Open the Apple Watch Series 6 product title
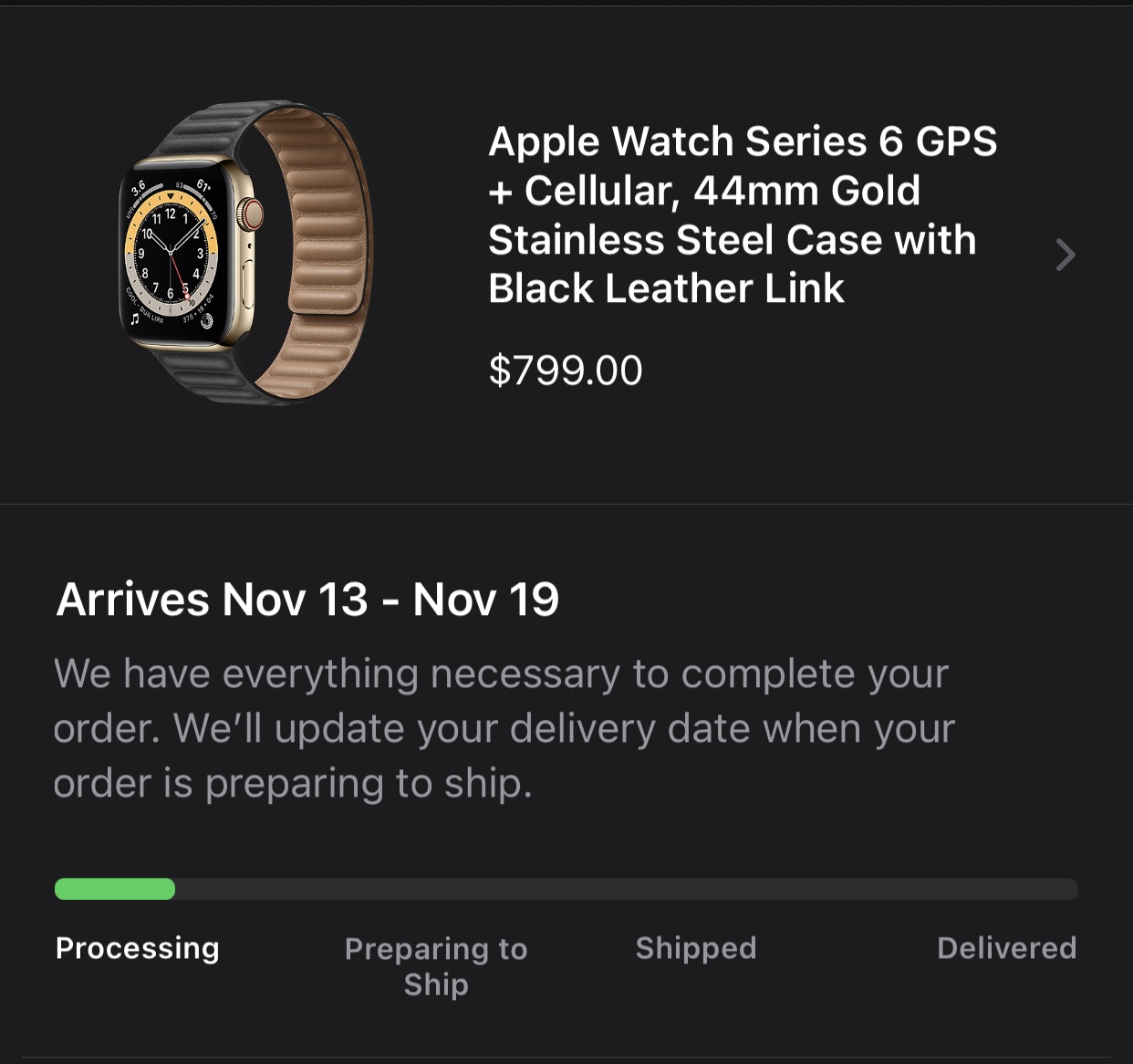 [743, 214]
